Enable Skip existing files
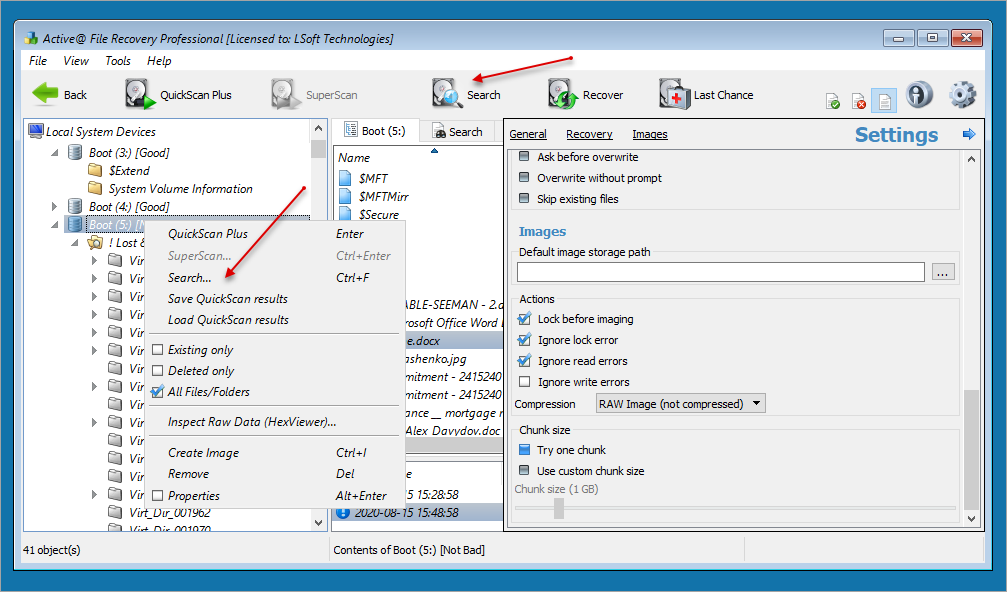The width and height of the screenshot is (1007, 592). click(x=524, y=198)
